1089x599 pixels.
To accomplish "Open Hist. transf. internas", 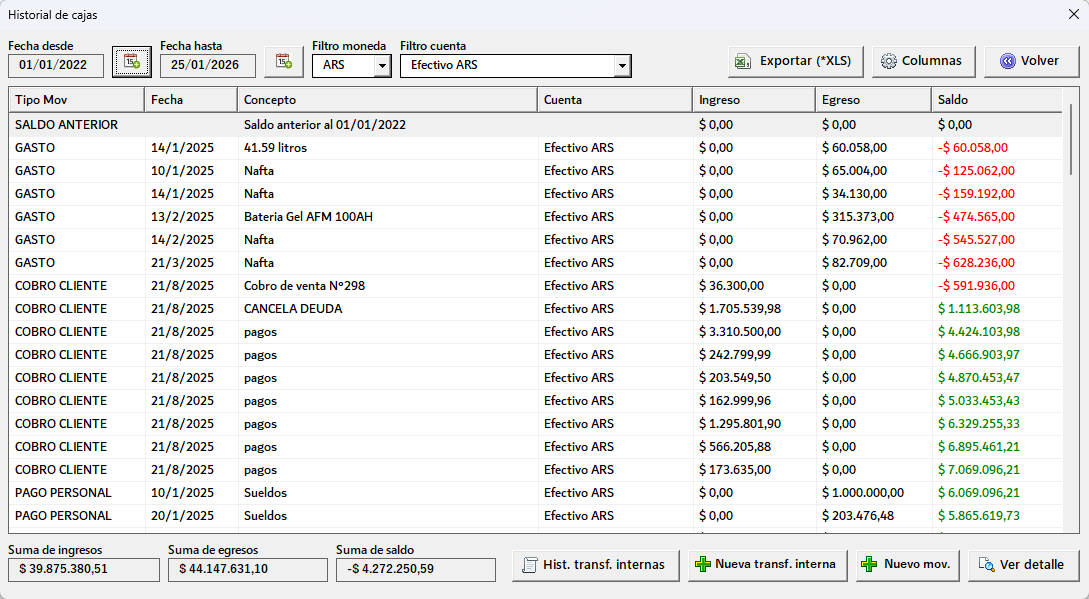I will coord(595,565).
